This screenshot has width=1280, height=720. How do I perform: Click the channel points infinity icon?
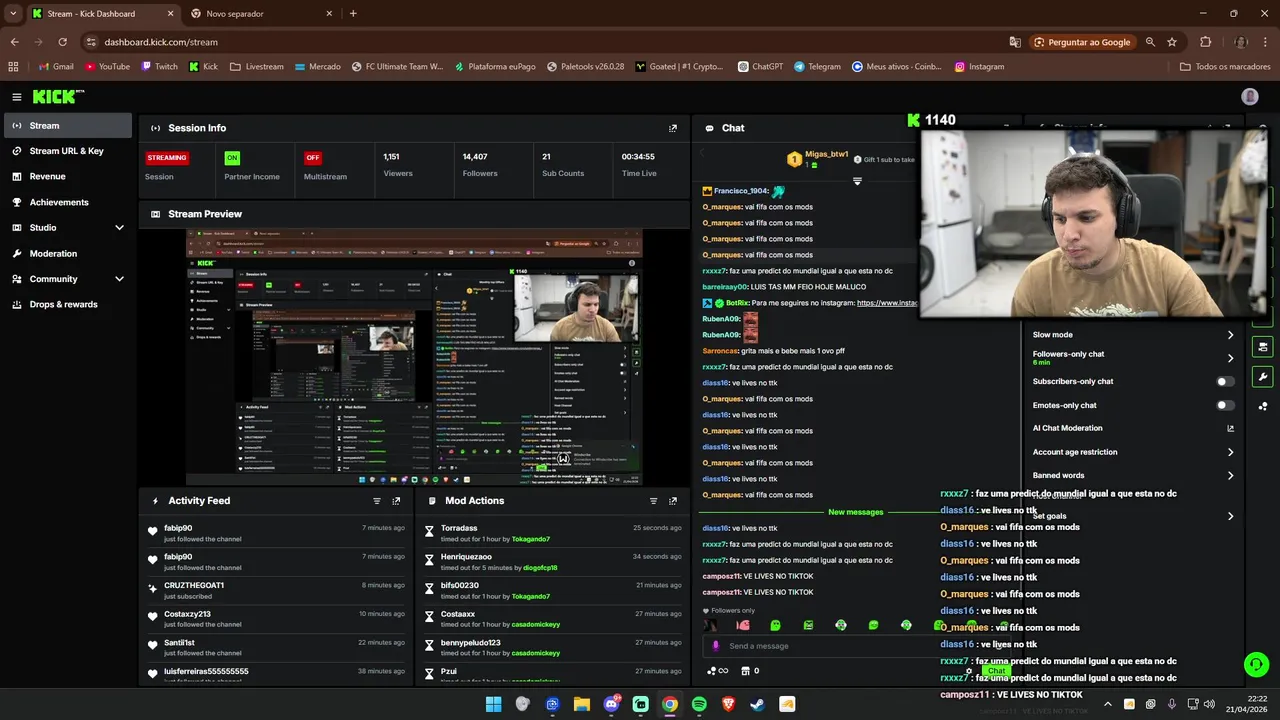click(717, 671)
